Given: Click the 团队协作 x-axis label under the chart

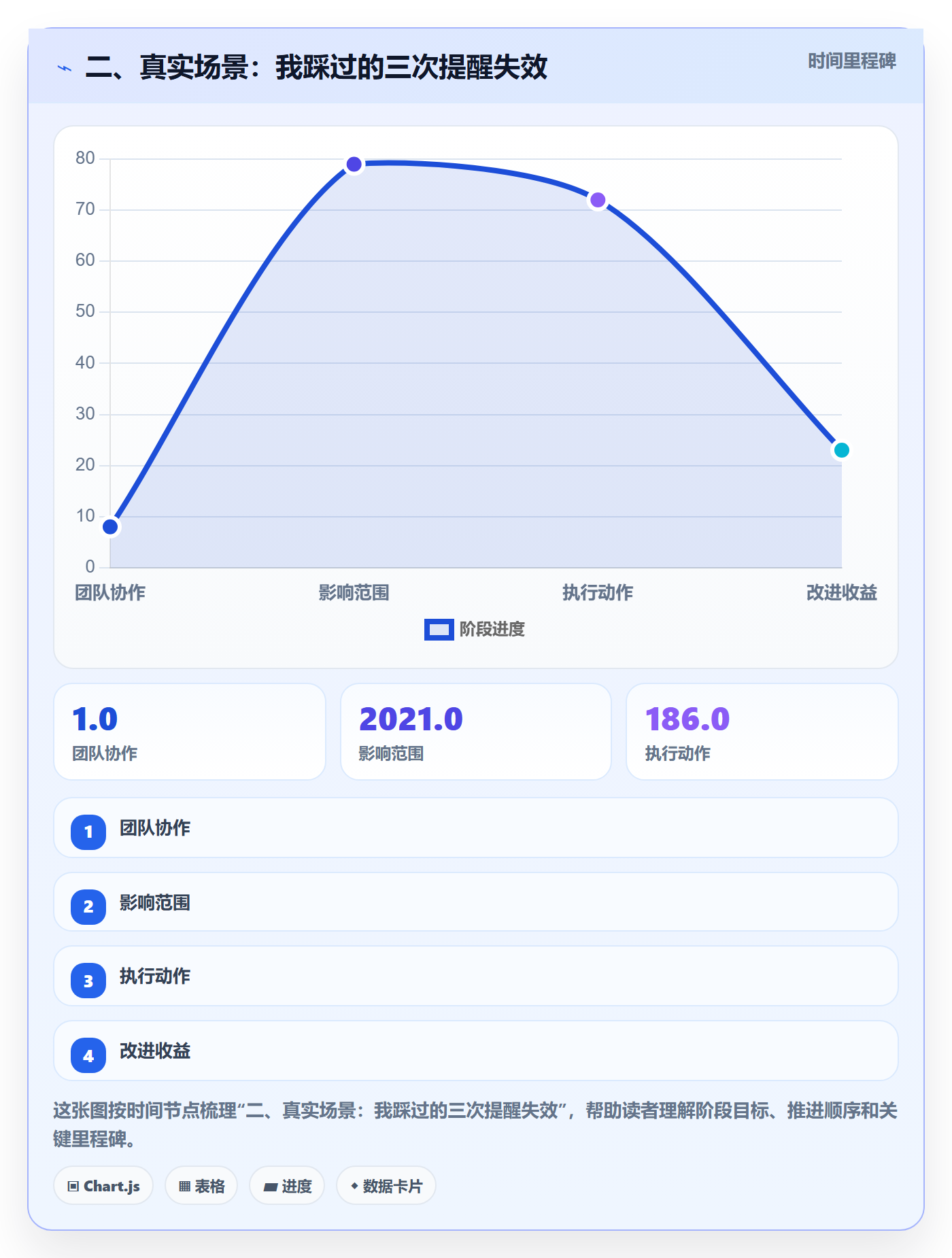Looking at the screenshot, I should pyautogui.click(x=110, y=593).
